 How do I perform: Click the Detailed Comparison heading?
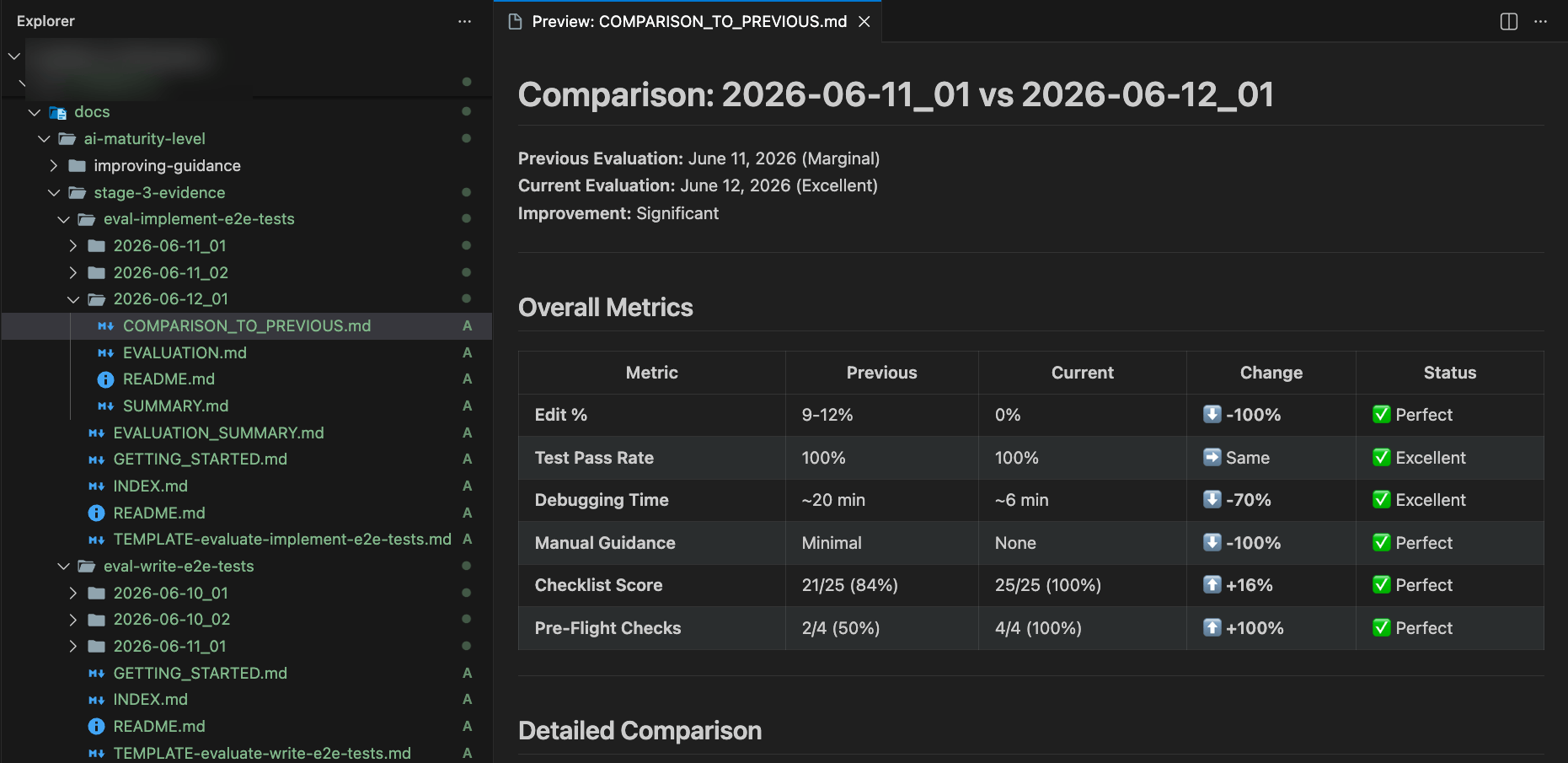click(640, 730)
